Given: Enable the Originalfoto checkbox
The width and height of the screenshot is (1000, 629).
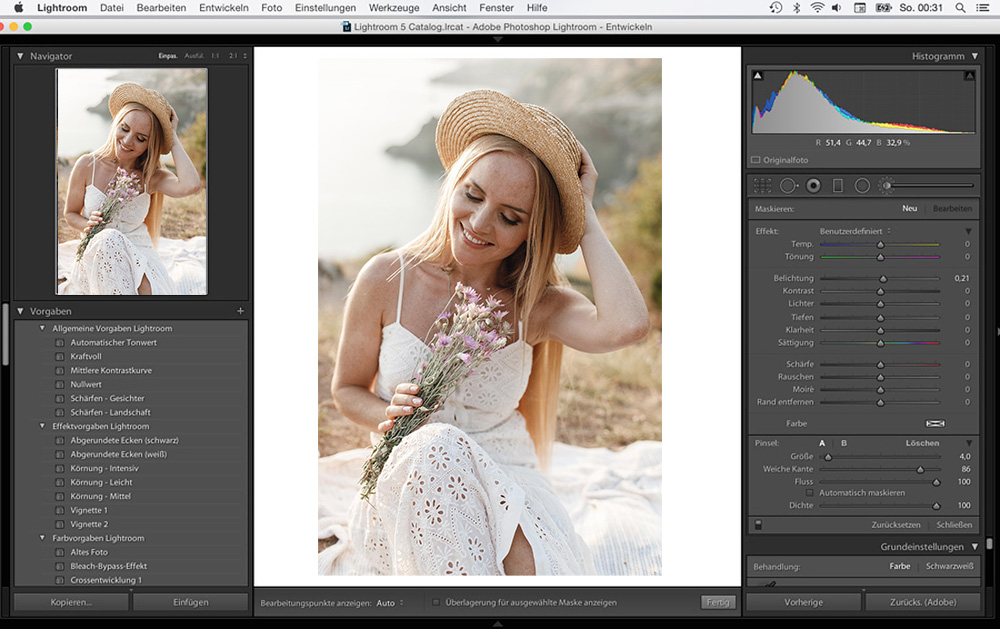Looking at the screenshot, I should (756, 160).
